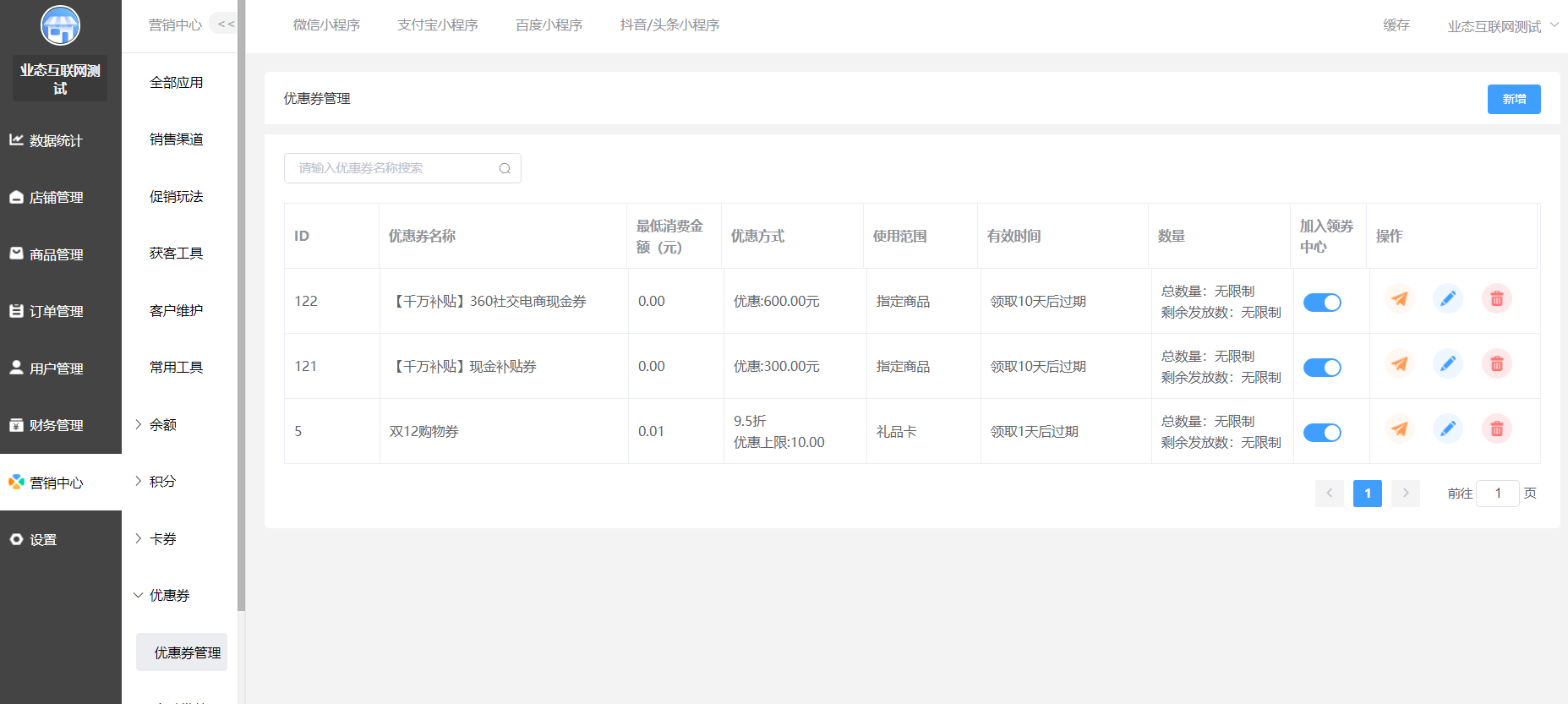The image size is (1568, 704).
Task: Click the store logo avatar icon
Action: 60,25
